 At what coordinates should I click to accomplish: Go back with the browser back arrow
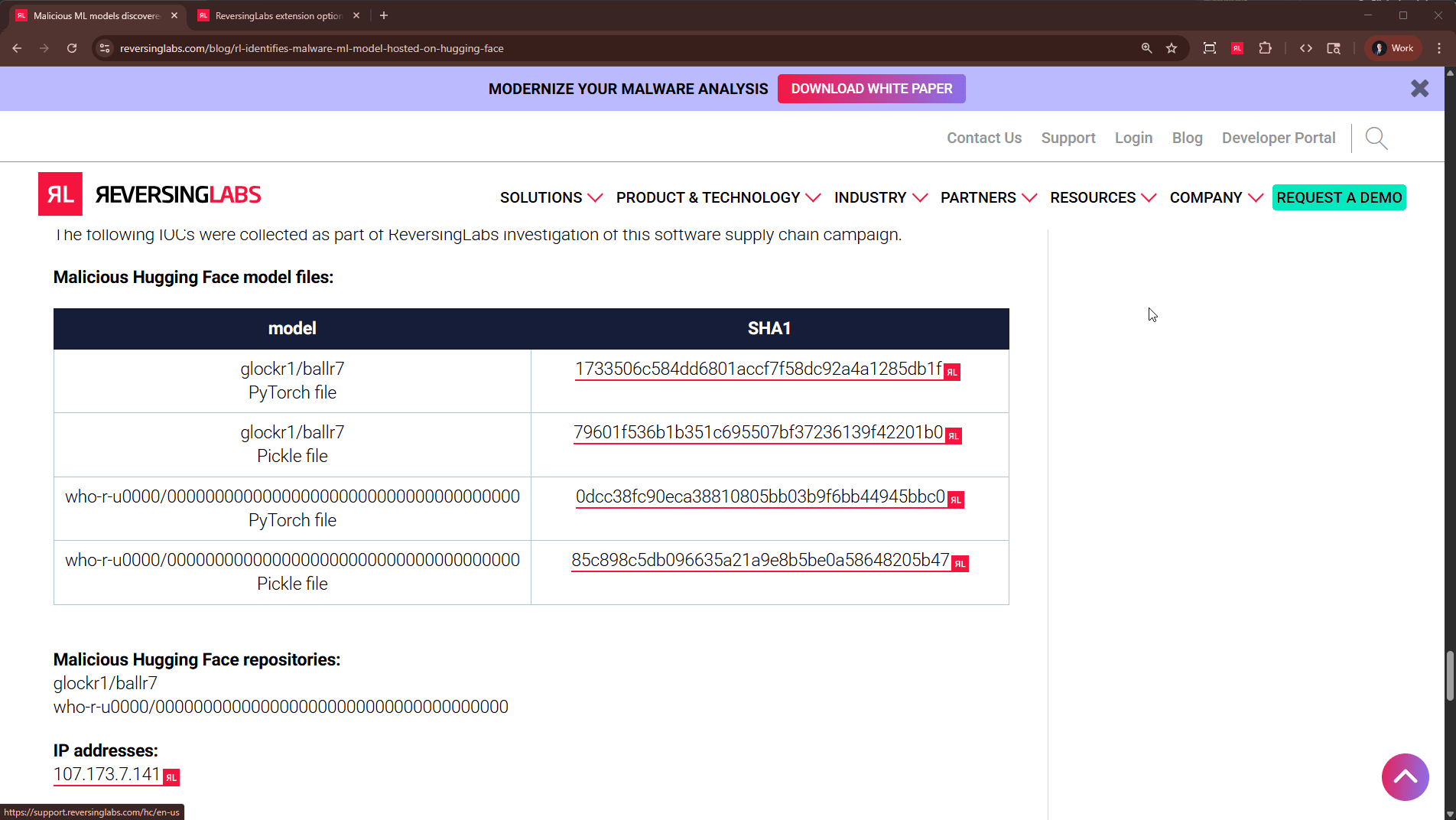[x=17, y=48]
